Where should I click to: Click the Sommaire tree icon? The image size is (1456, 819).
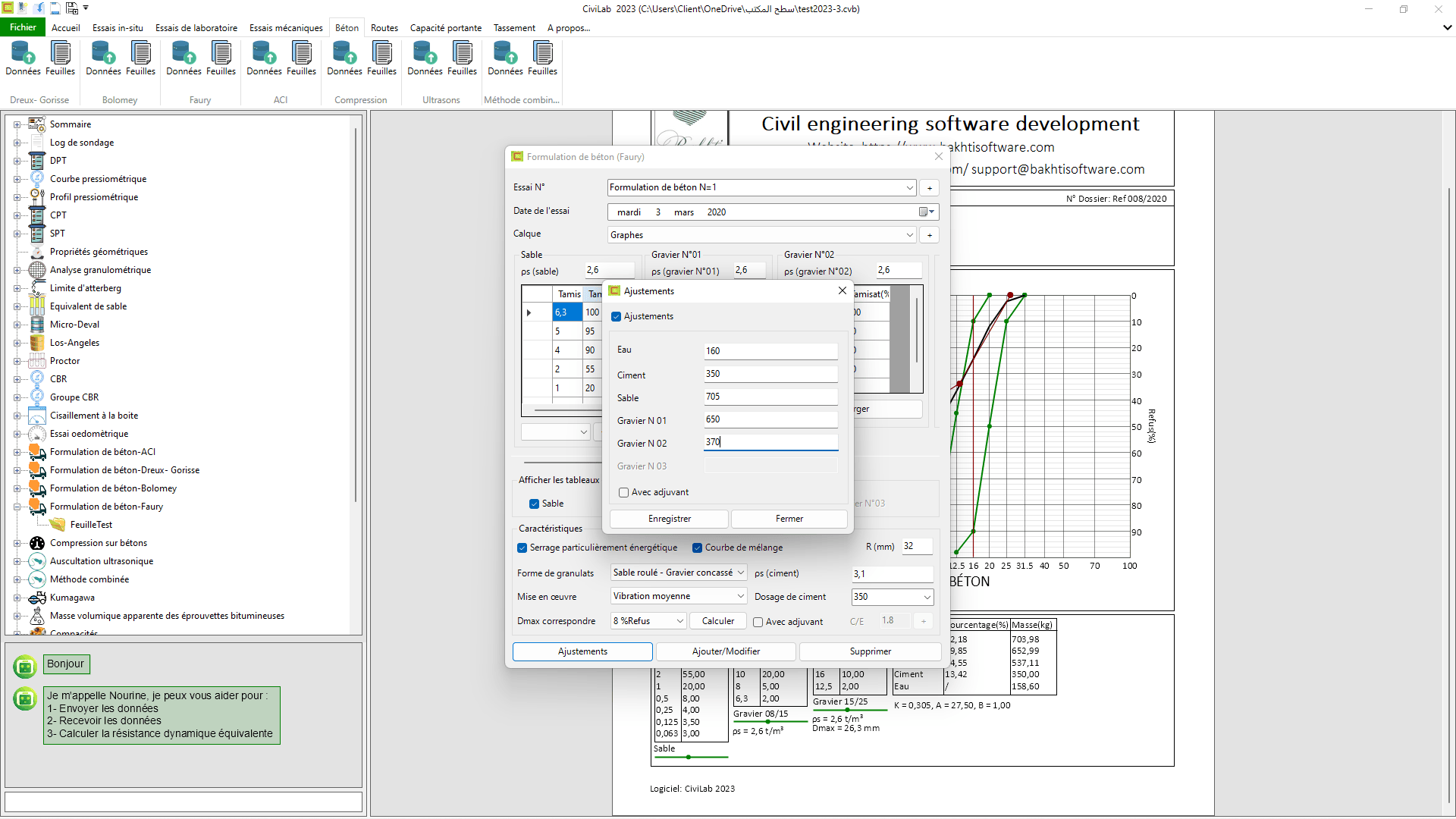[37, 124]
